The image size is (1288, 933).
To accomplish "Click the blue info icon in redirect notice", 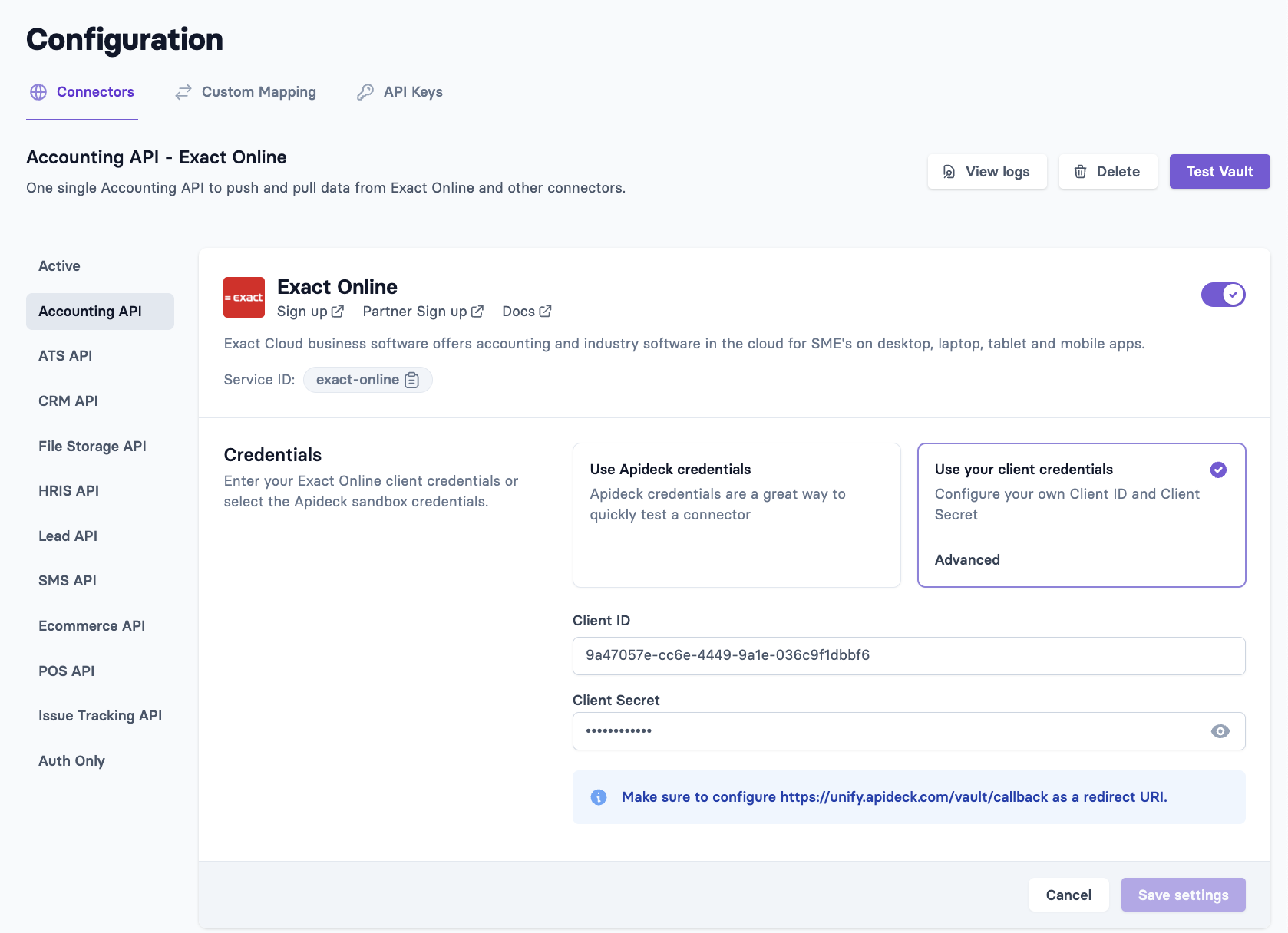I will (x=599, y=797).
